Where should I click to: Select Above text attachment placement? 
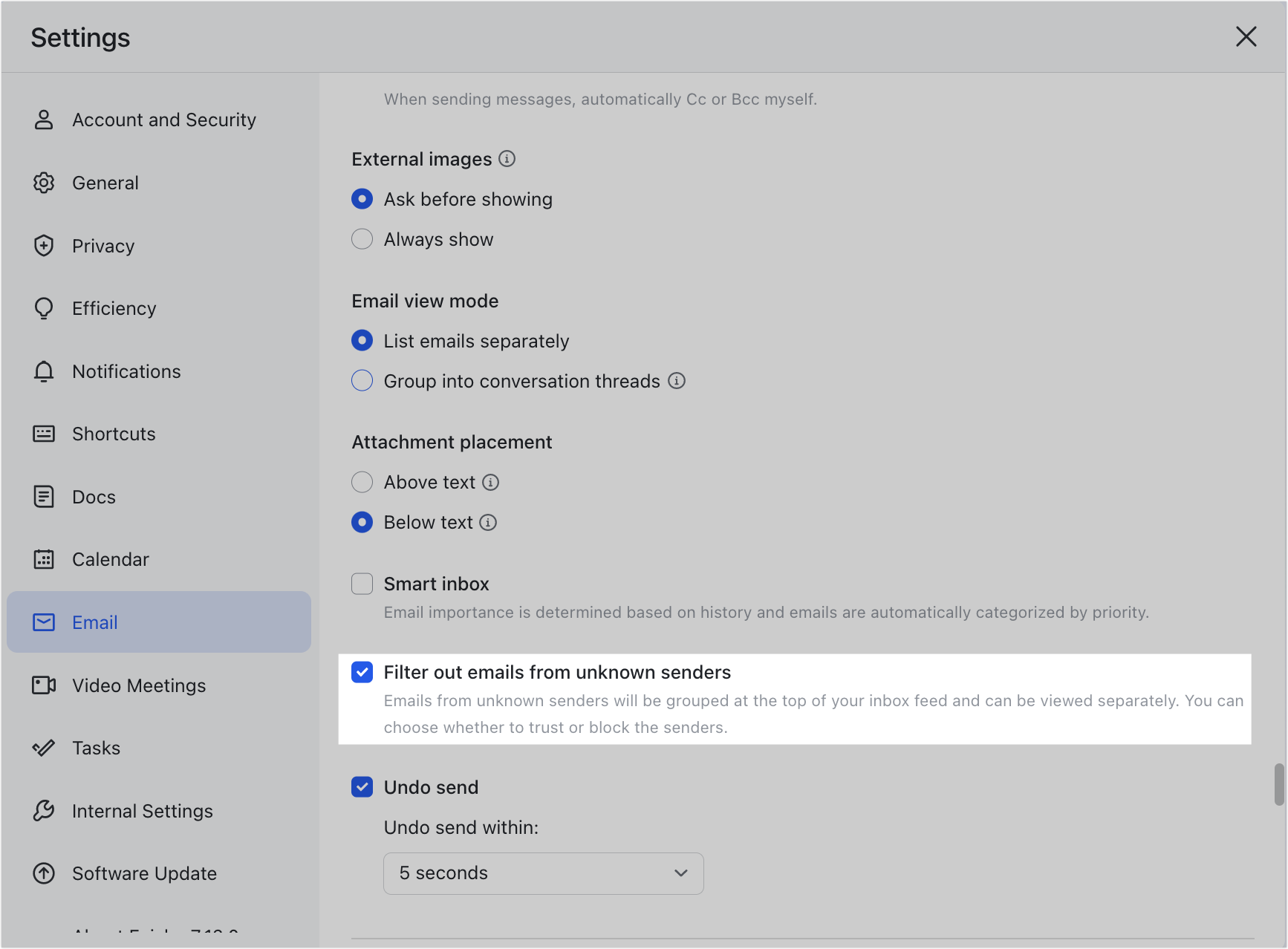362,482
